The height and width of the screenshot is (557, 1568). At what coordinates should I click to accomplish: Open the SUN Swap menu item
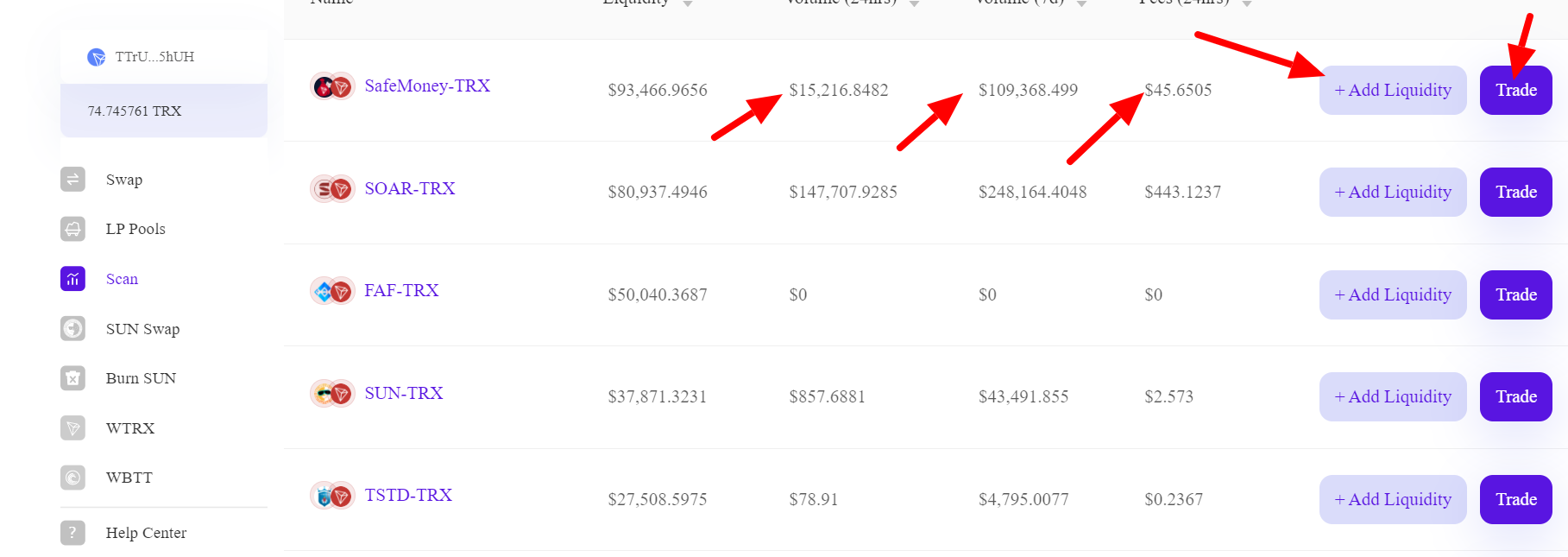[142, 329]
